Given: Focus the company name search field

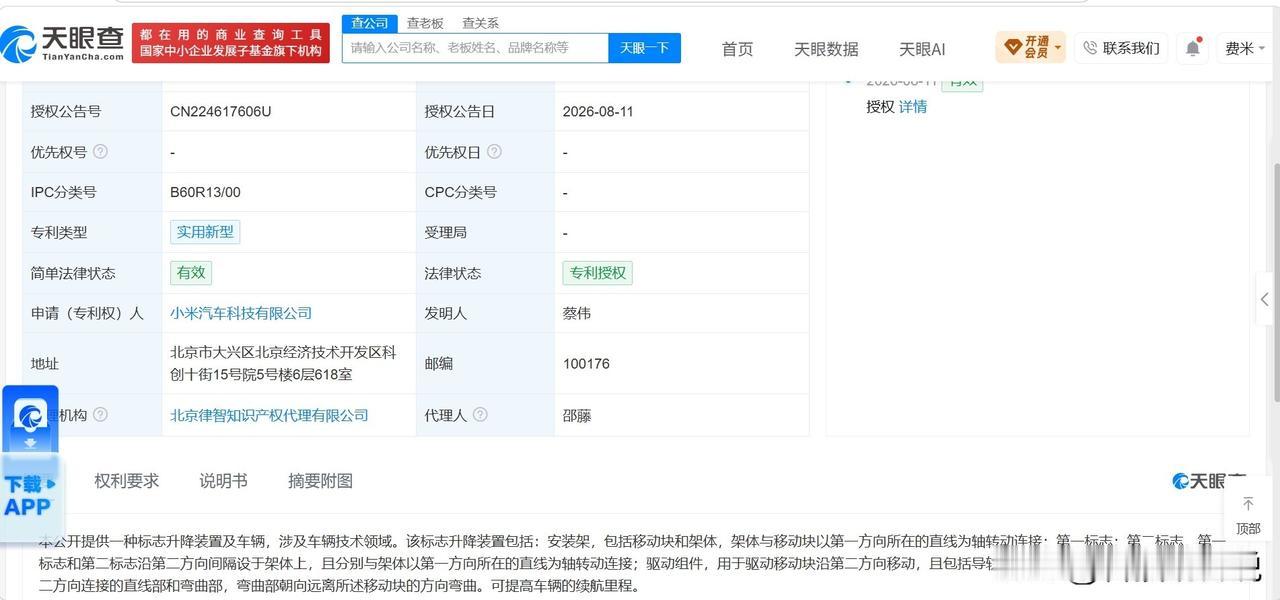Looking at the screenshot, I should point(475,48).
